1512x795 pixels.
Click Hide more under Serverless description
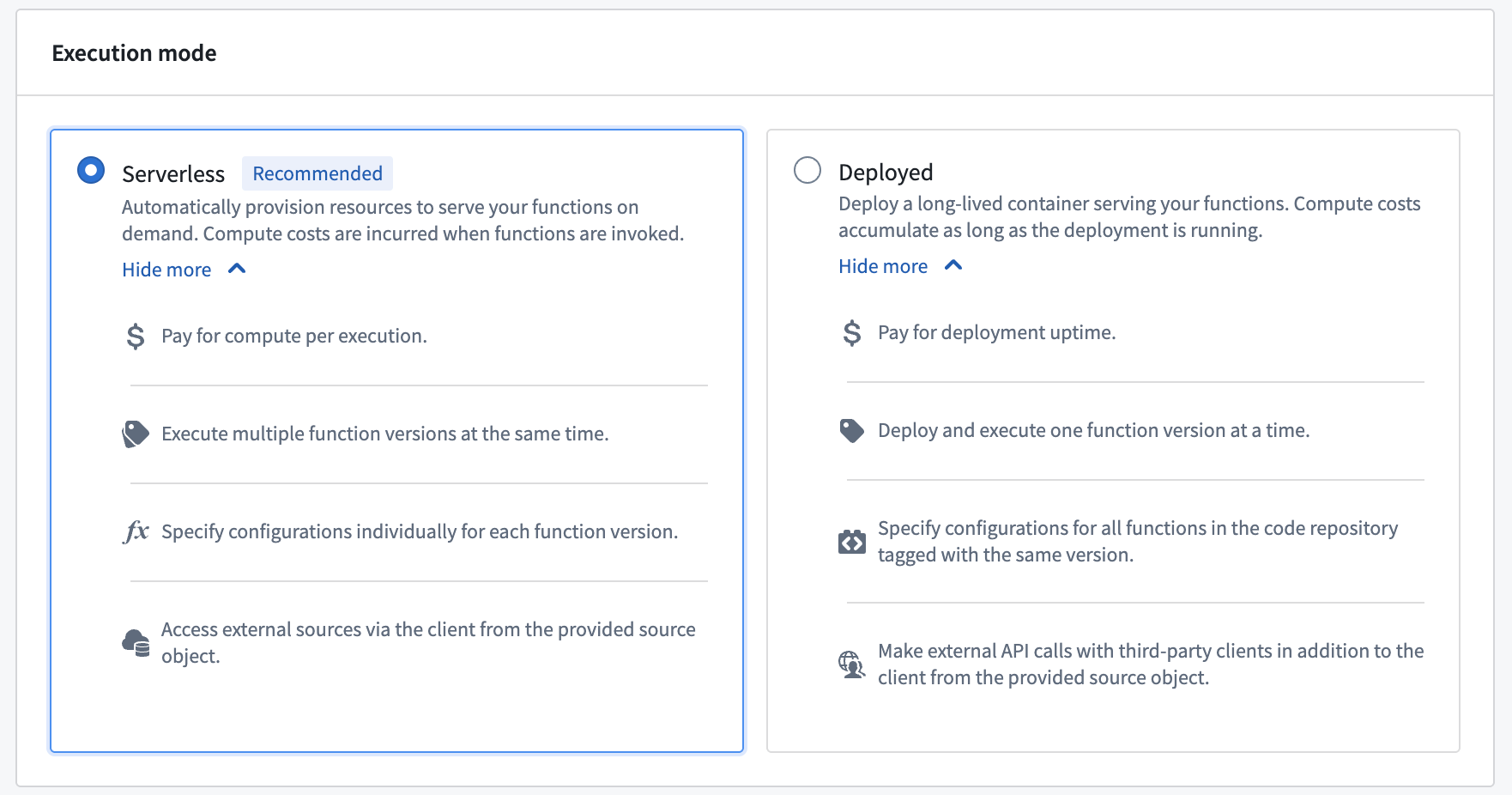[166, 270]
